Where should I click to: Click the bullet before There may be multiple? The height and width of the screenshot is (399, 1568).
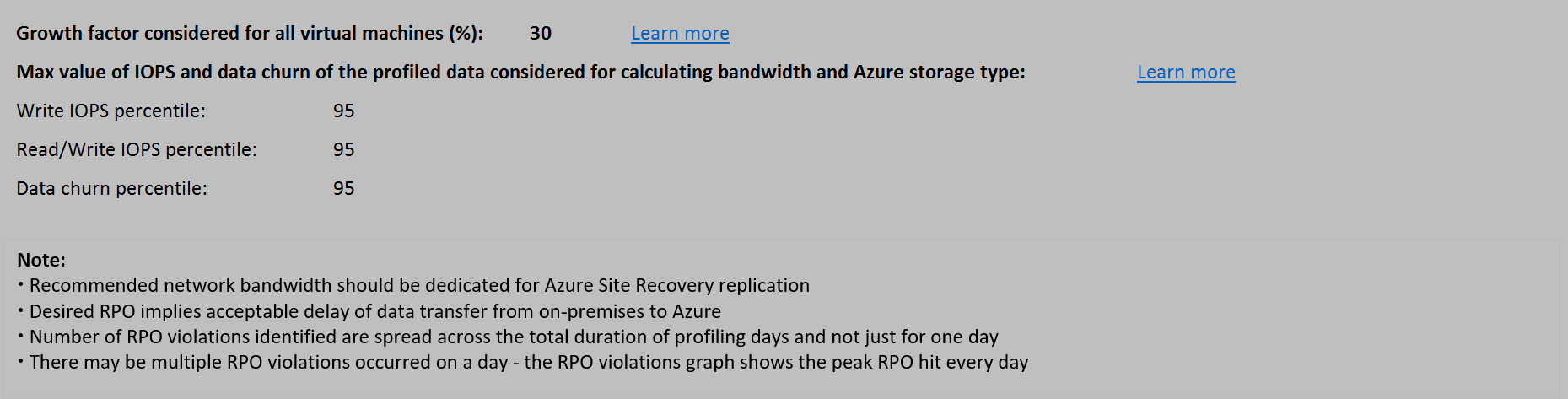[20, 362]
